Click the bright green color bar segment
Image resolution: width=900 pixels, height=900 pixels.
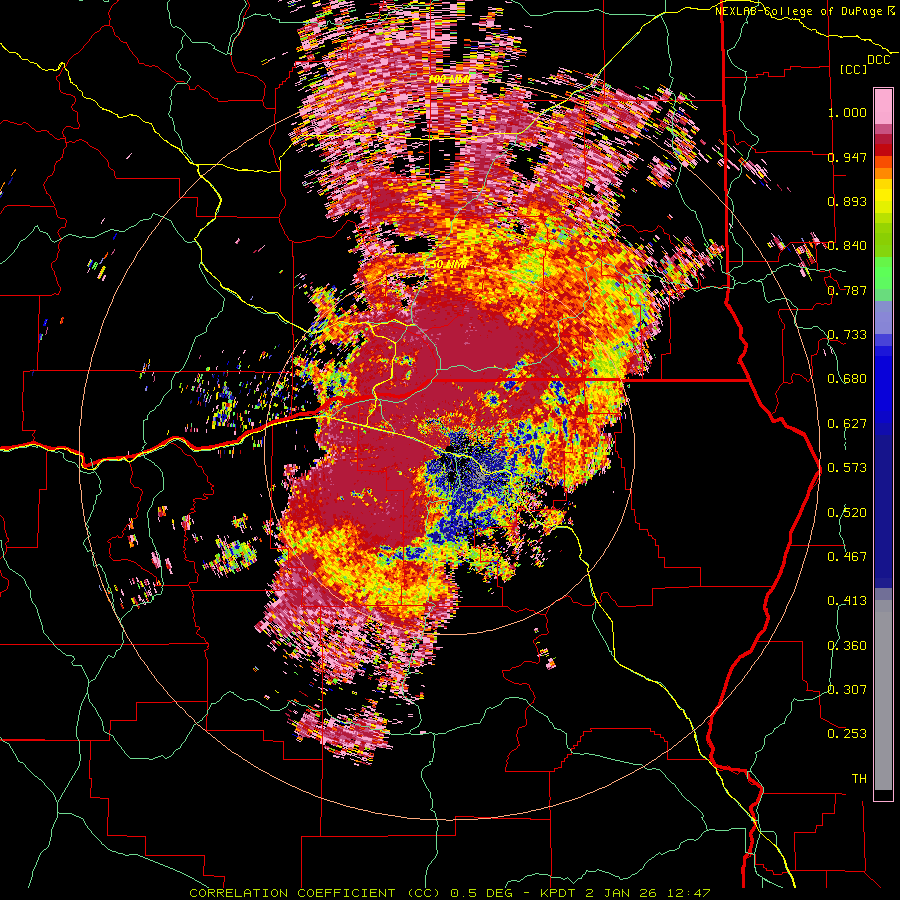tap(883, 273)
